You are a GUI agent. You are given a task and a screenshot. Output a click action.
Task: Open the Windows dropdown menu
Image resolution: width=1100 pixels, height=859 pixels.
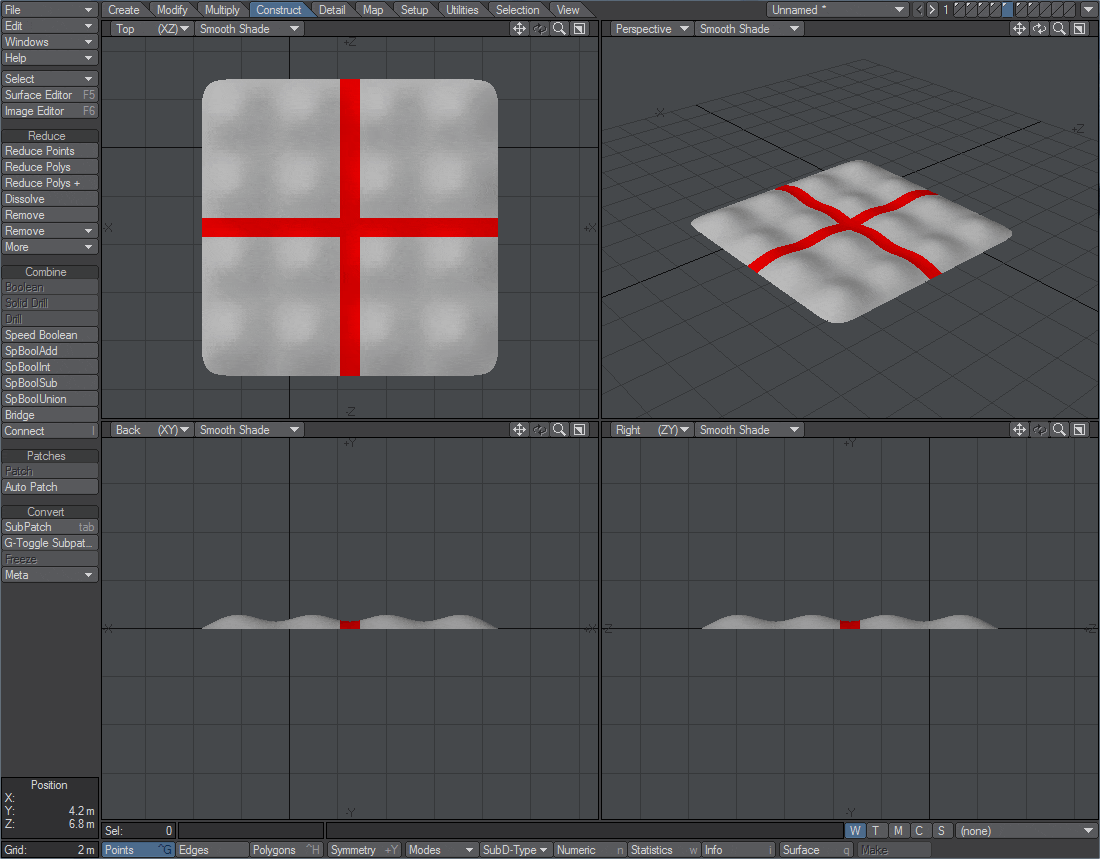[49, 42]
